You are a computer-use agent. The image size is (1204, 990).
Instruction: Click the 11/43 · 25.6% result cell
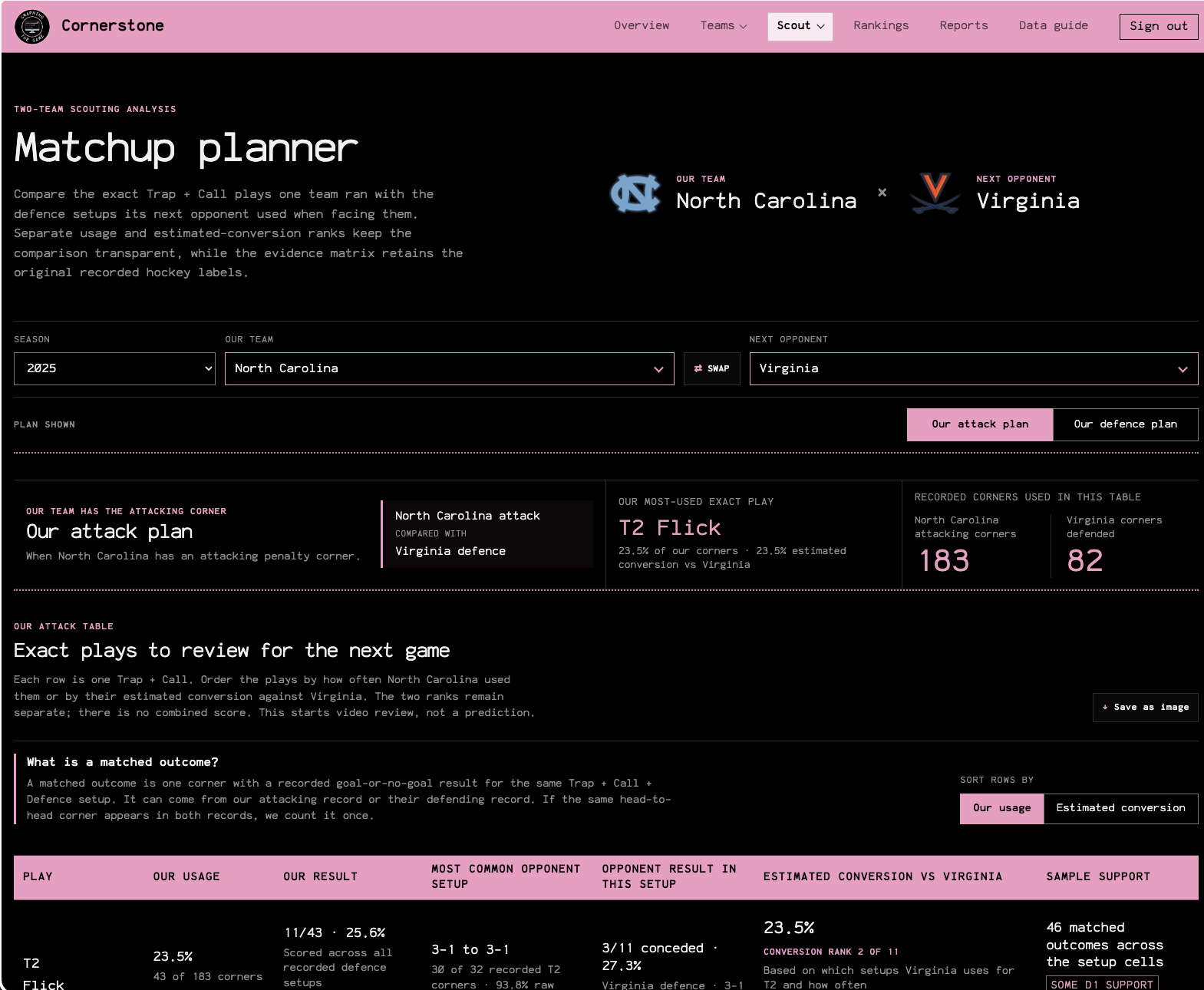pos(335,933)
